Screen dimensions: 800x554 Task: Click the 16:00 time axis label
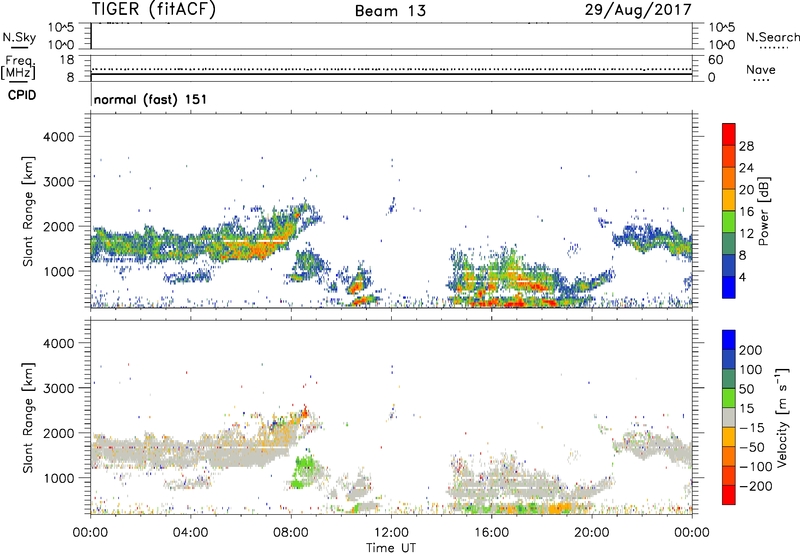coord(491,533)
